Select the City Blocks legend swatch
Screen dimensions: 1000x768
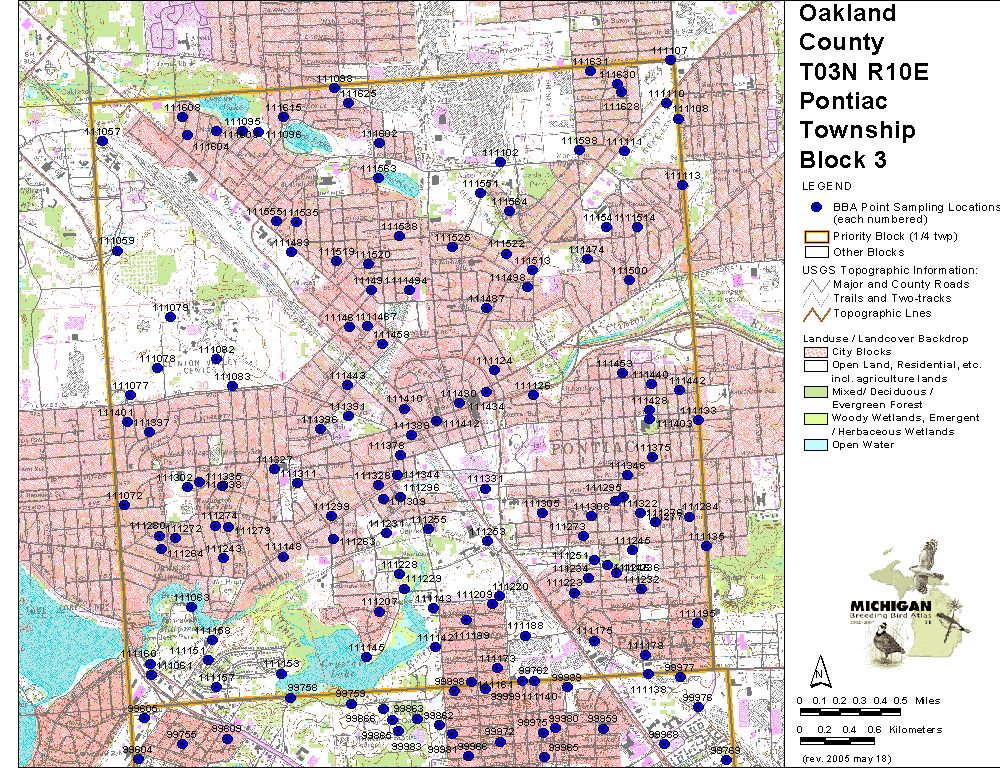[815, 353]
